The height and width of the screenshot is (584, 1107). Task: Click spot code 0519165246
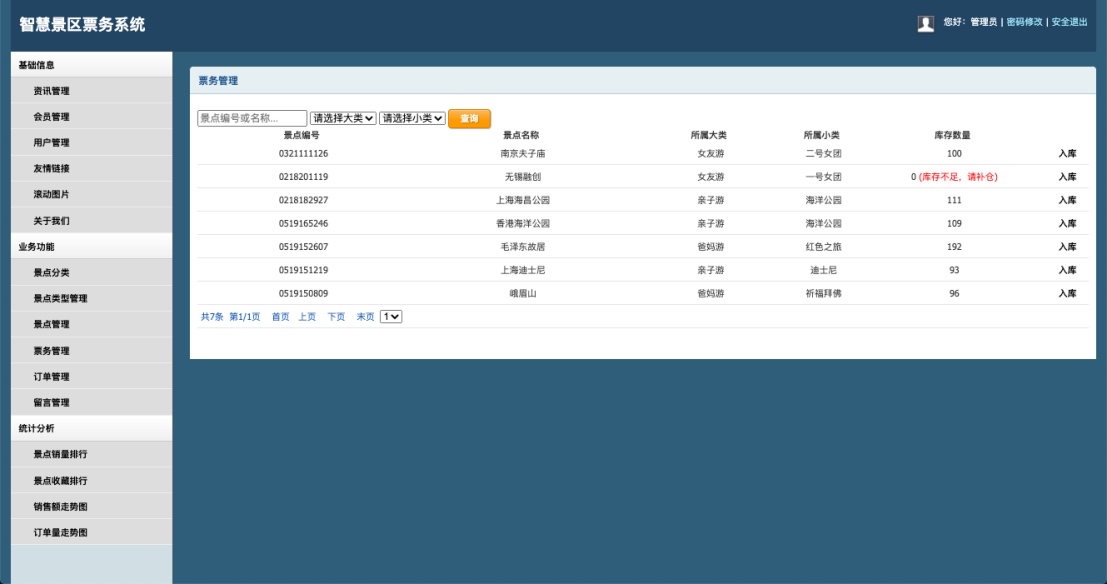click(304, 223)
